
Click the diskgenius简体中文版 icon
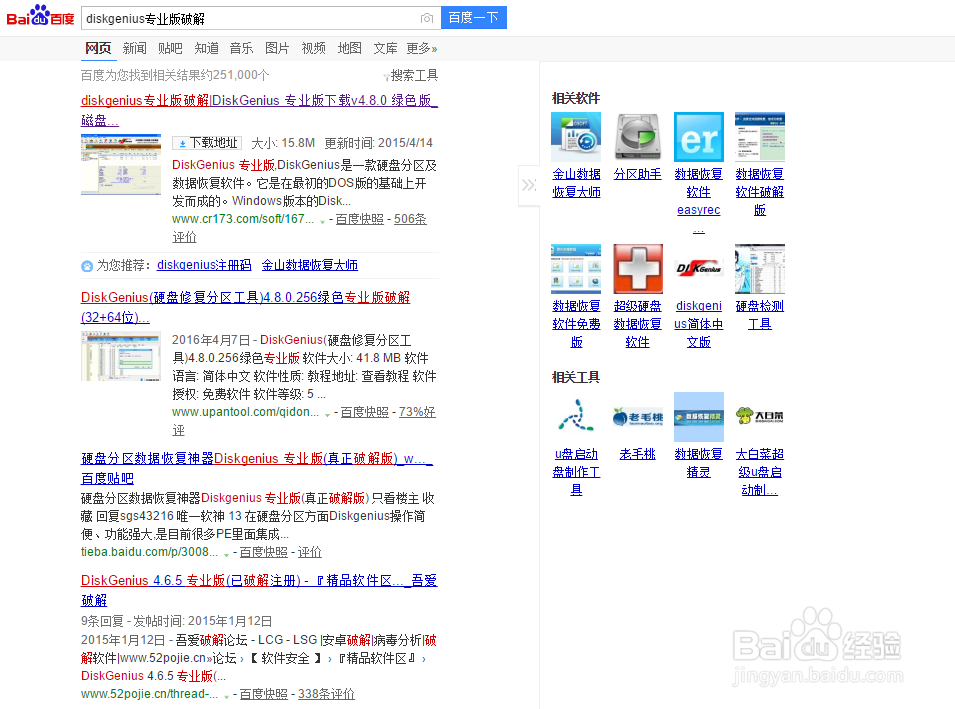(699, 268)
